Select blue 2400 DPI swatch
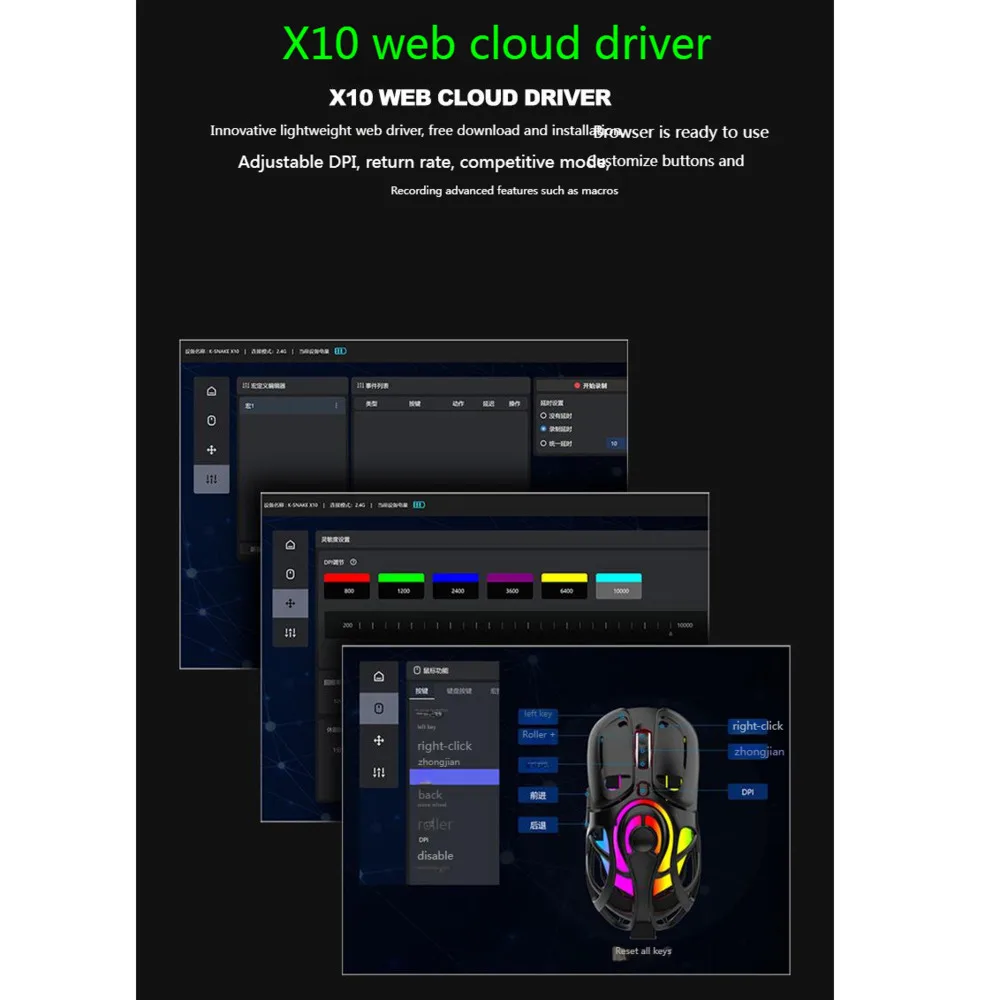The image size is (1000, 1000). pos(455,585)
